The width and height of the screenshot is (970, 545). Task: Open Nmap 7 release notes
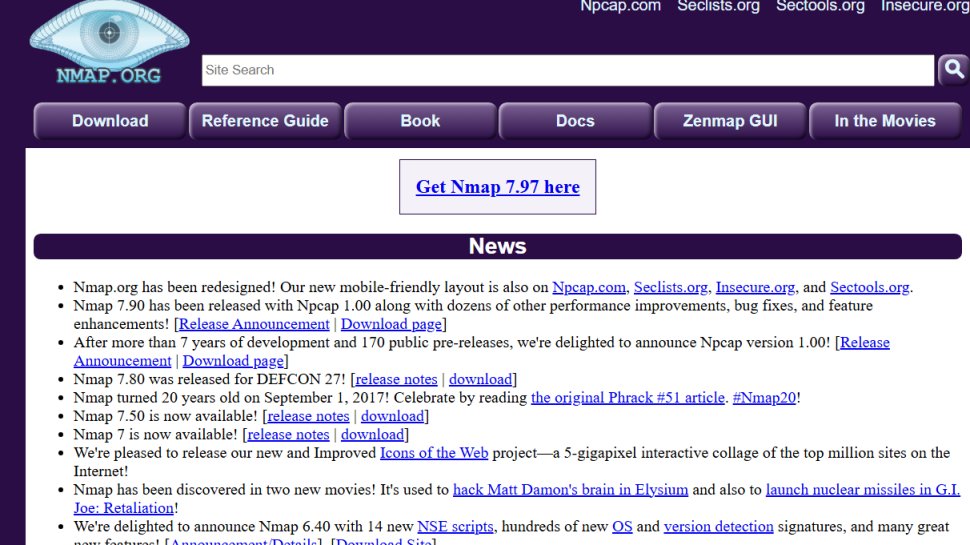pos(288,435)
